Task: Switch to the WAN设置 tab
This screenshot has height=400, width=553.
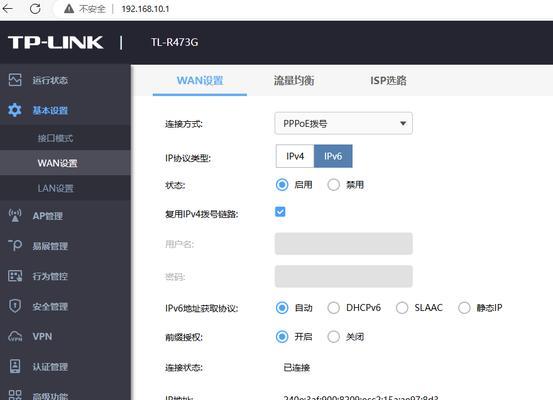Action: point(200,80)
